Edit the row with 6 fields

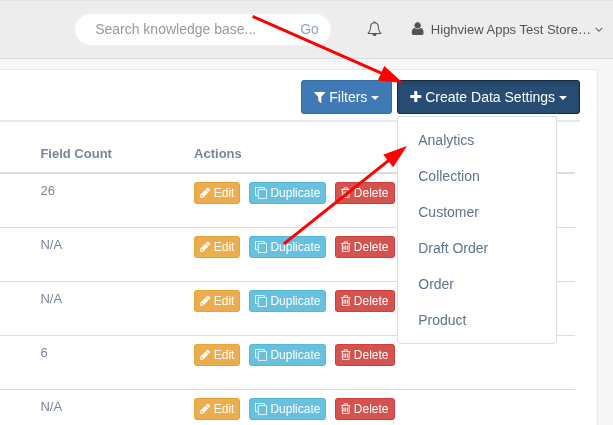(x=217, y=354)
